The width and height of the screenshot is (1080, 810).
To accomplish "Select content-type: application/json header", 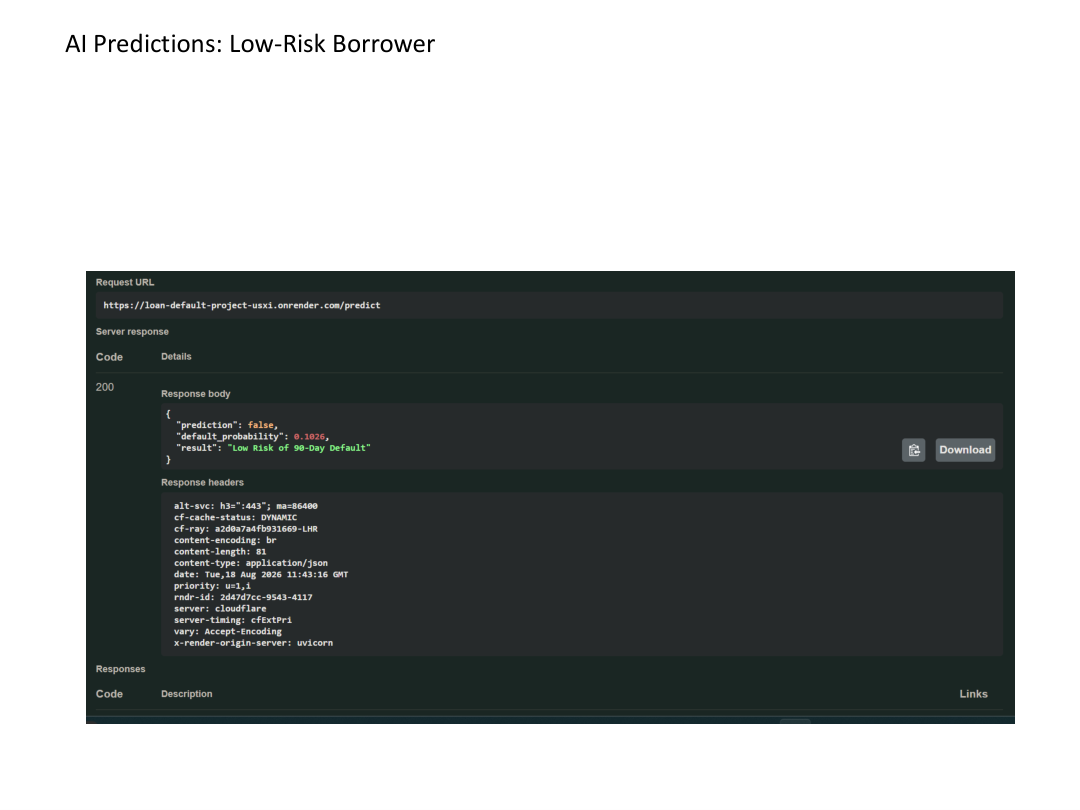I will click(251, 563).
